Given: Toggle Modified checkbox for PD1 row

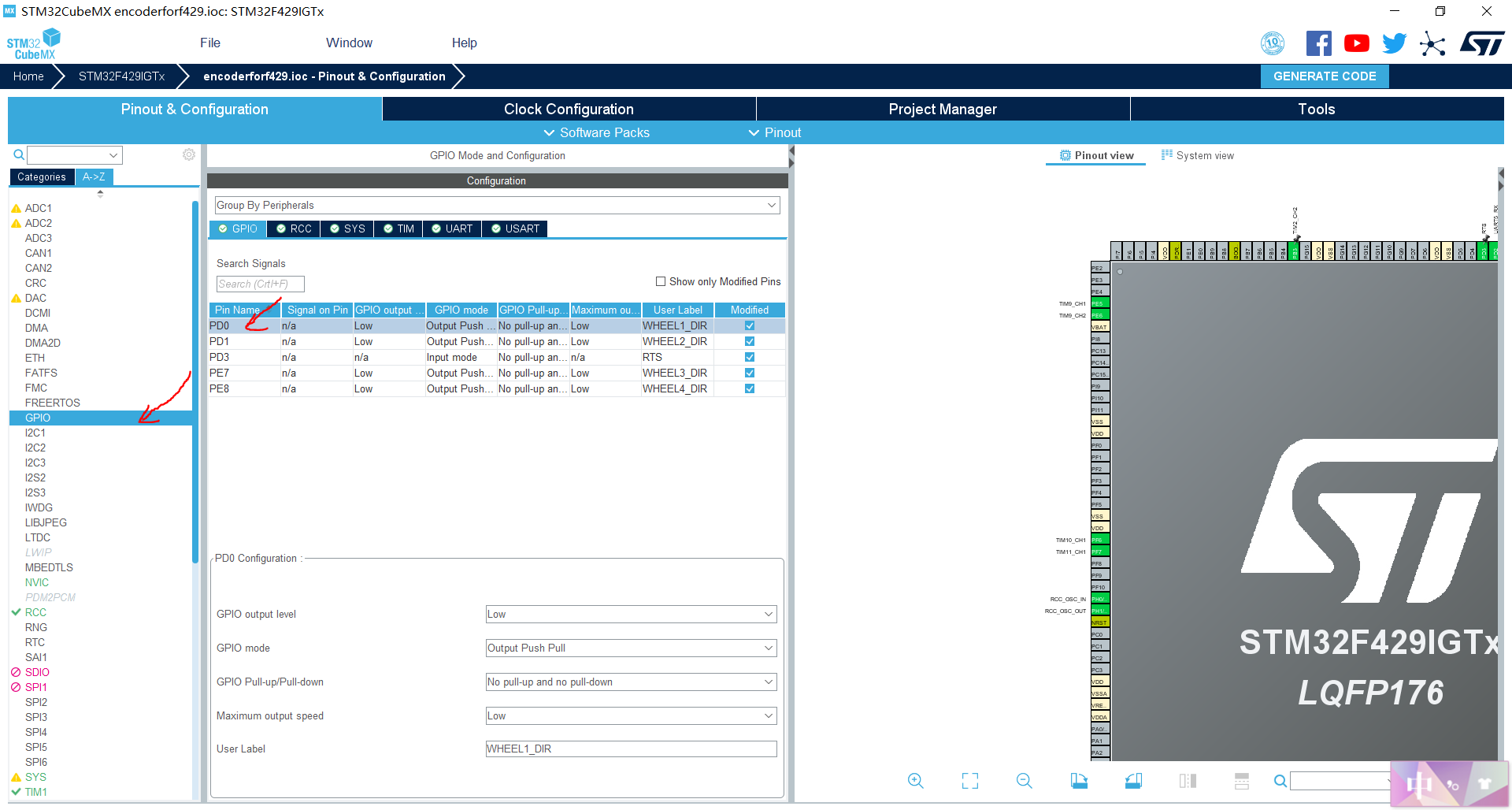Looking at the screenshot, I should (x=750, y=341).
